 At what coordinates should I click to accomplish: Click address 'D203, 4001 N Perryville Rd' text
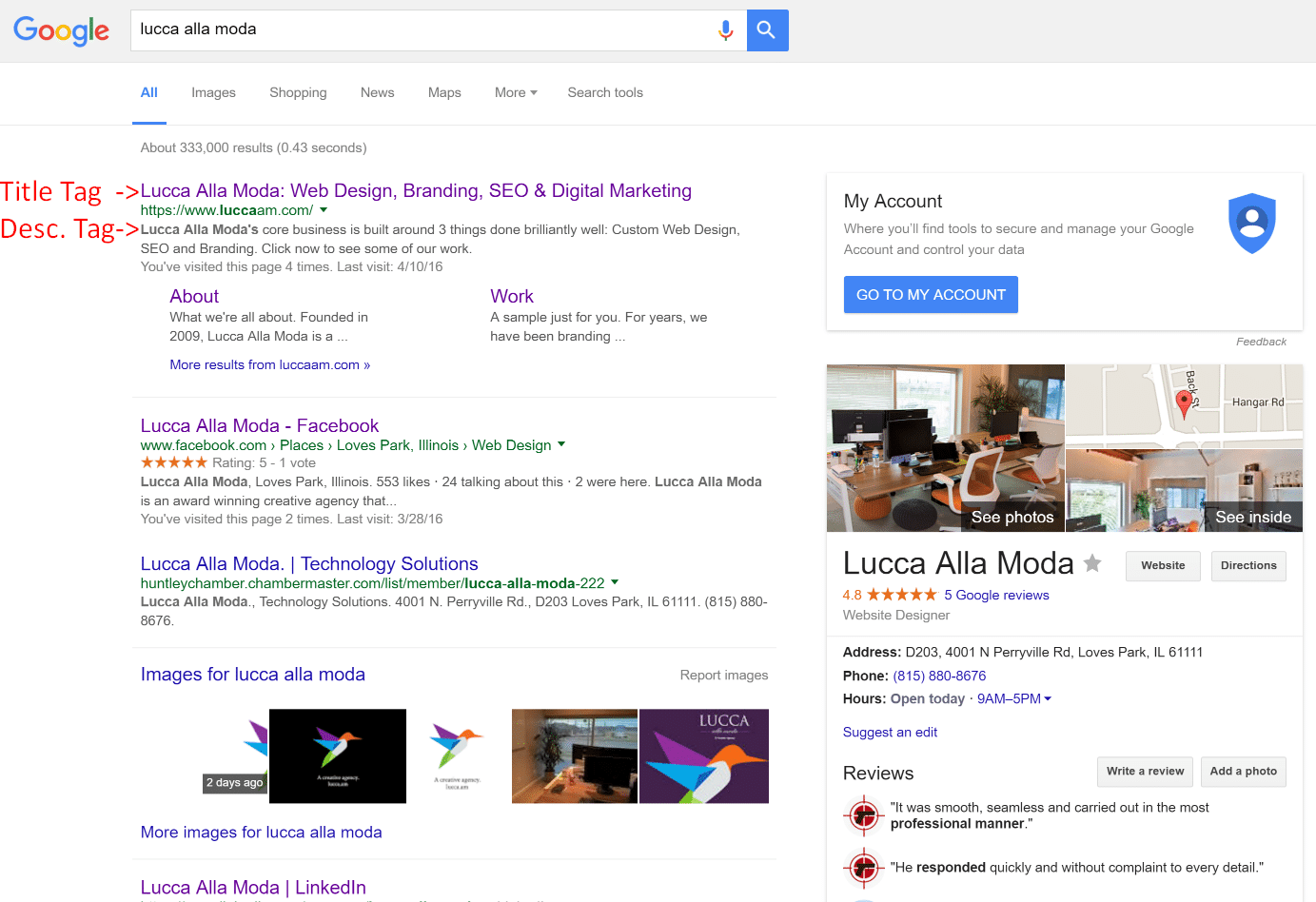(x=1054, y=652)
